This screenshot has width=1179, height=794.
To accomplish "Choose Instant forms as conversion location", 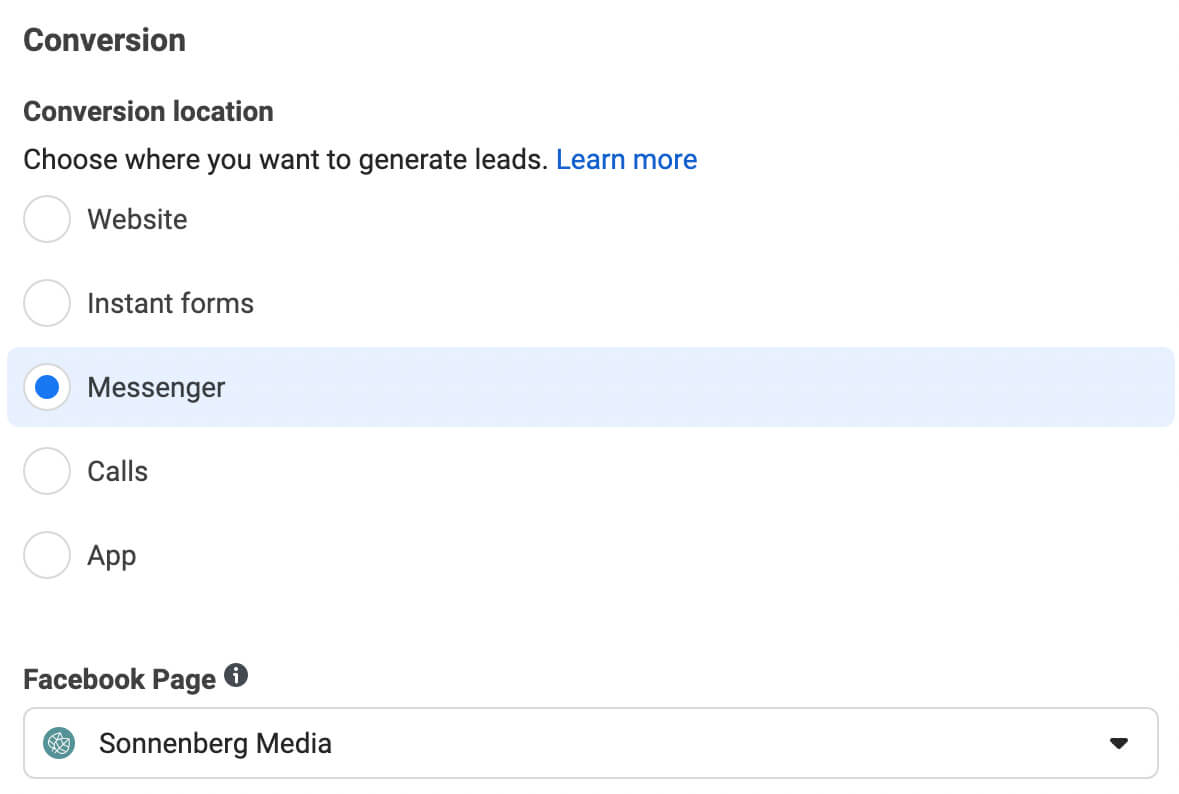I will [46, 303].
